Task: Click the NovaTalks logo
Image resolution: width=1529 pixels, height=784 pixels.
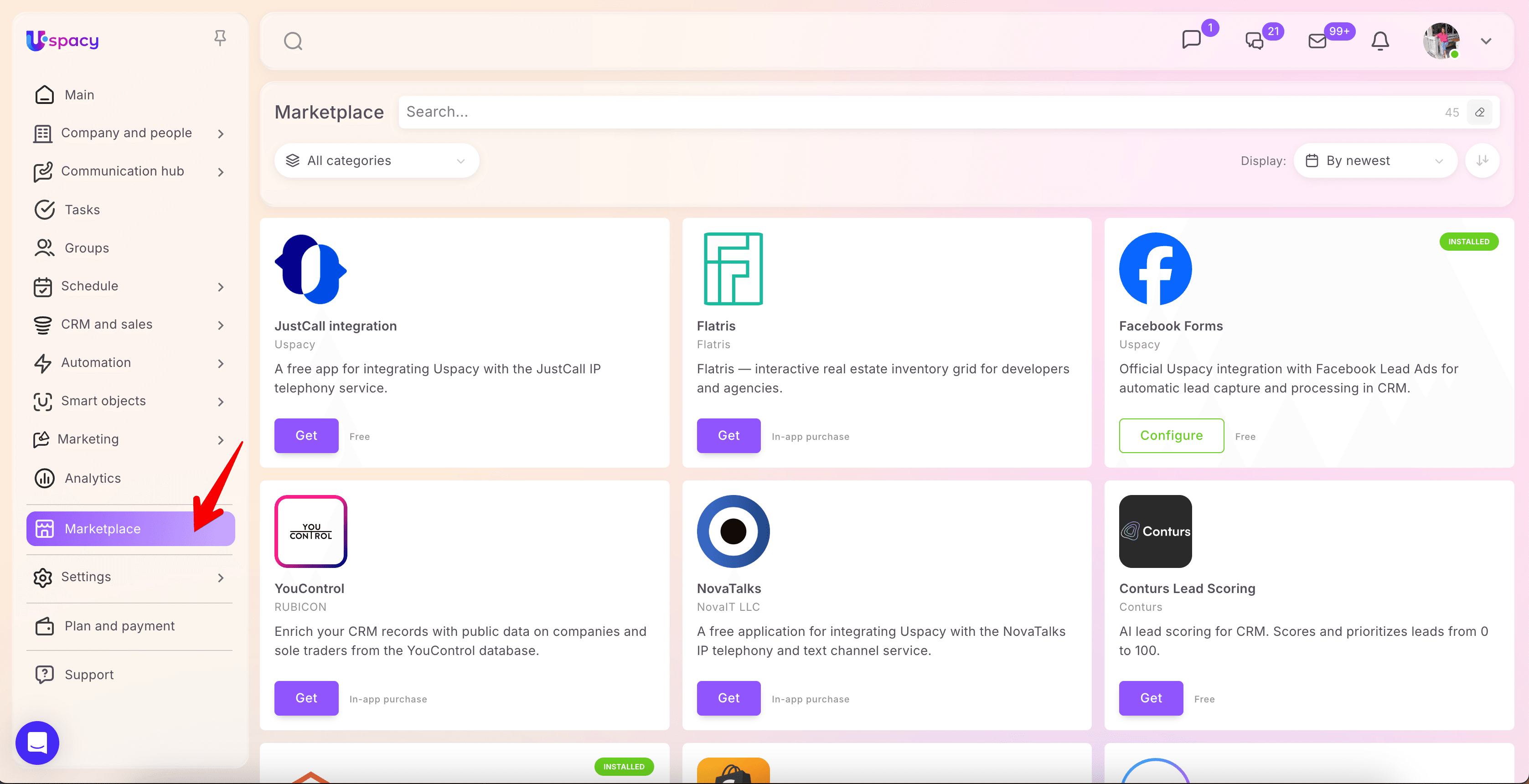Action: (x=733, y=531)
